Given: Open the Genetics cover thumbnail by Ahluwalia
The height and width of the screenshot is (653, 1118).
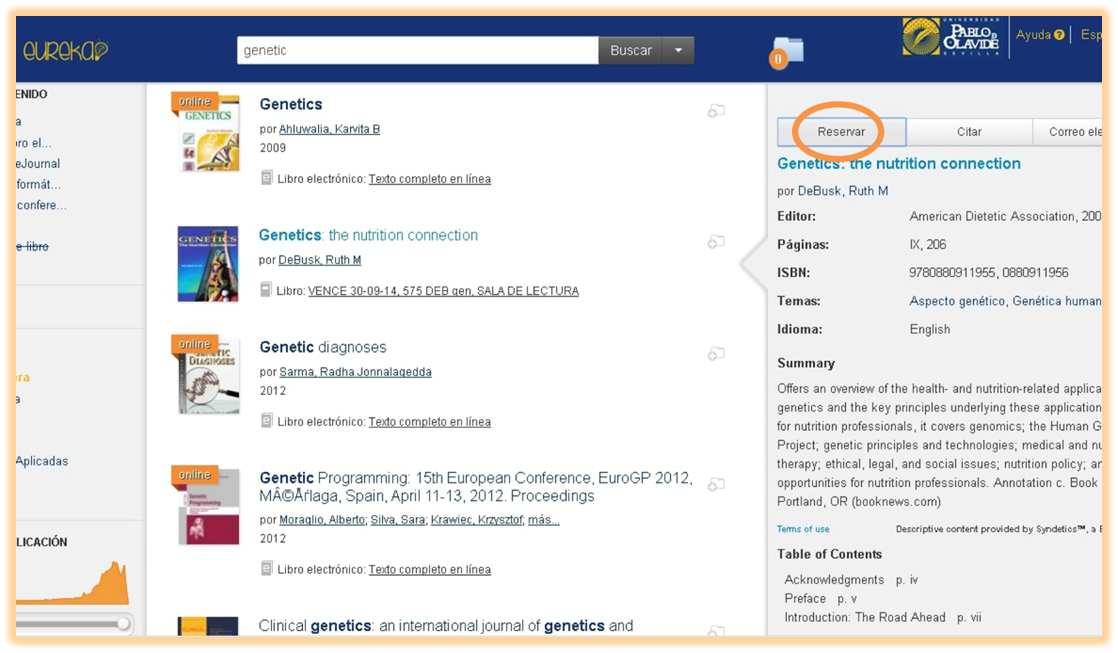Looking at the screenshot, I should pyautogui.click(x=207, y=133).
